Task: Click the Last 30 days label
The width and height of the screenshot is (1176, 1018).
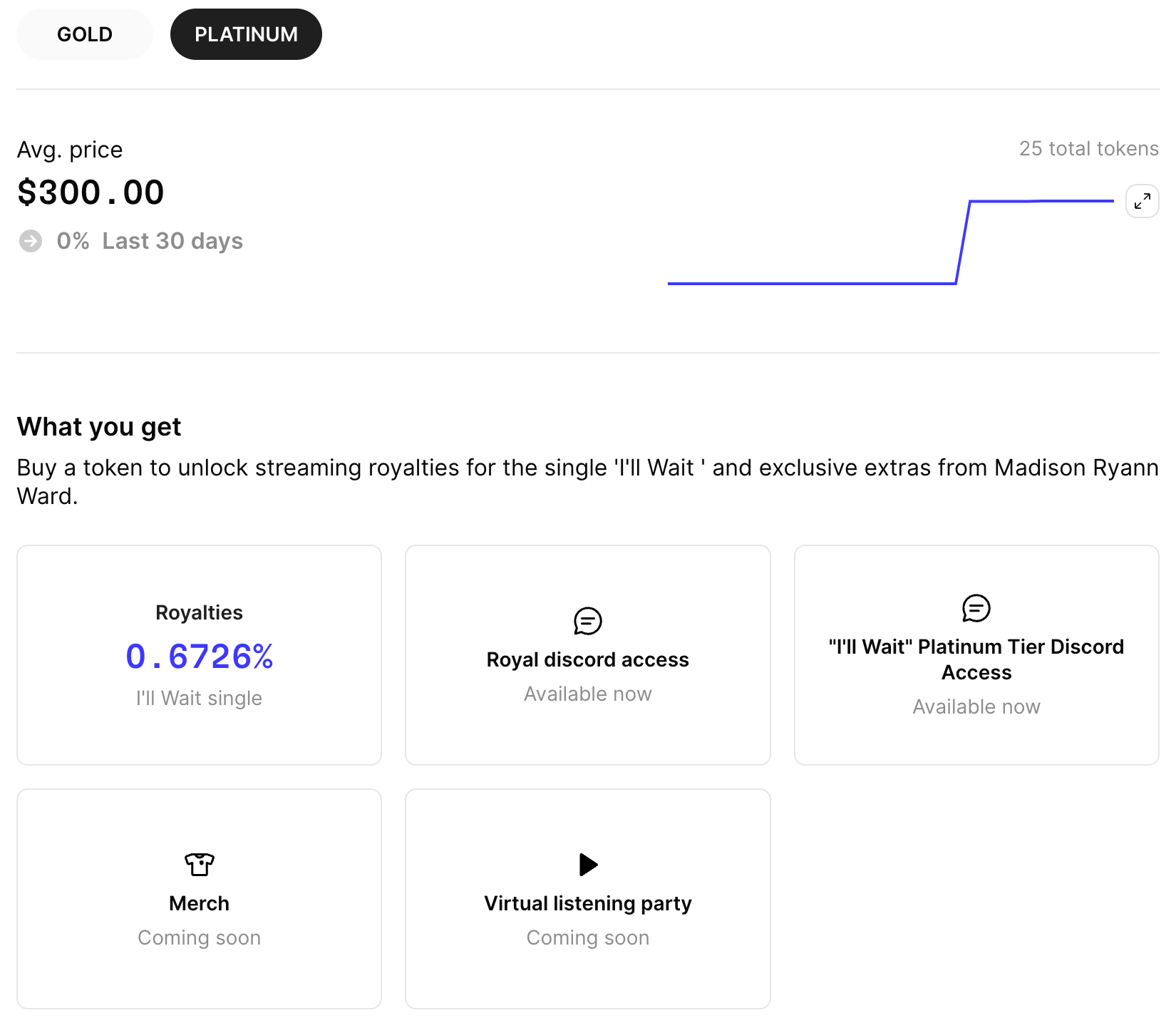Action: [x=172, y=241]
